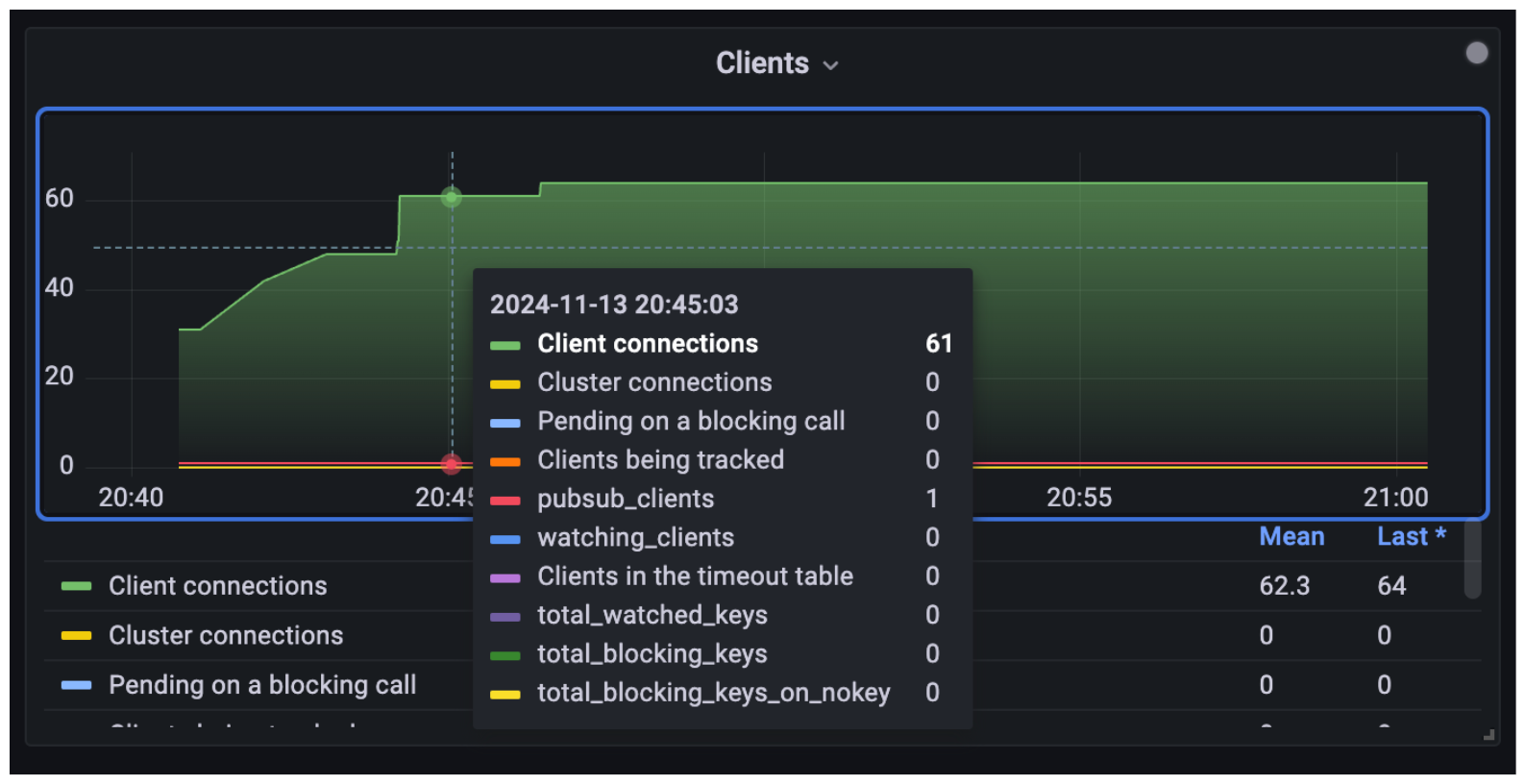This screenshot has height=784, width=1525.
Task: Click the total_watched_keys swatch in the tooltip
Action: pos(504,617)
